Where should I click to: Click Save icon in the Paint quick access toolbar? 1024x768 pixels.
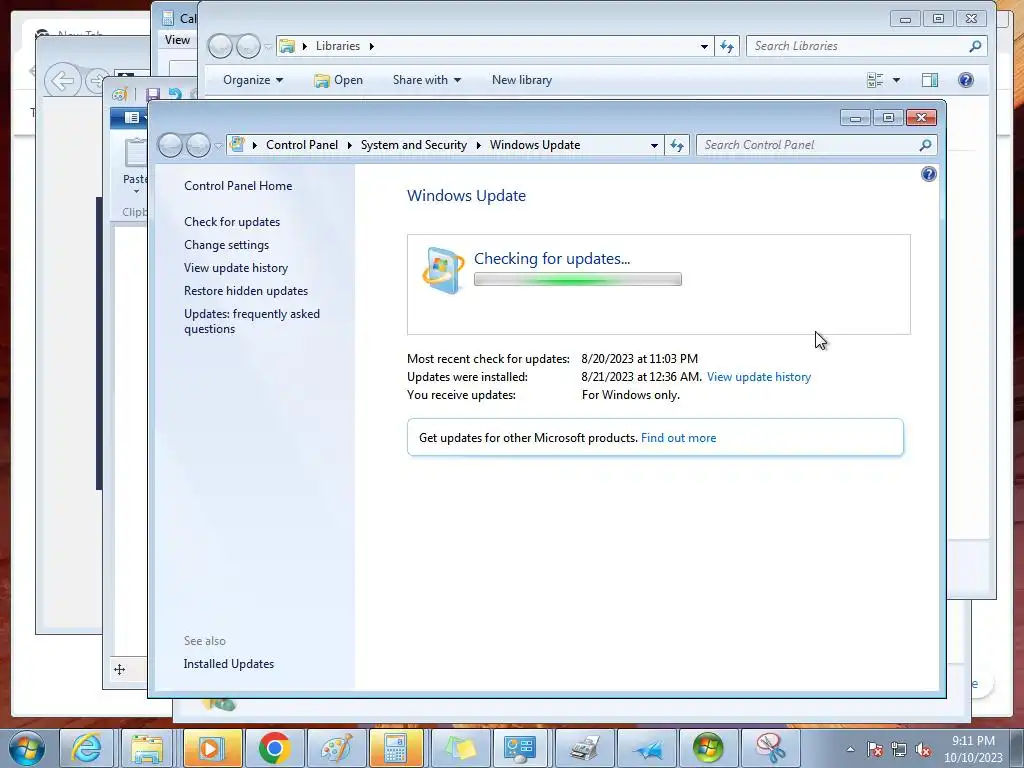153,95
